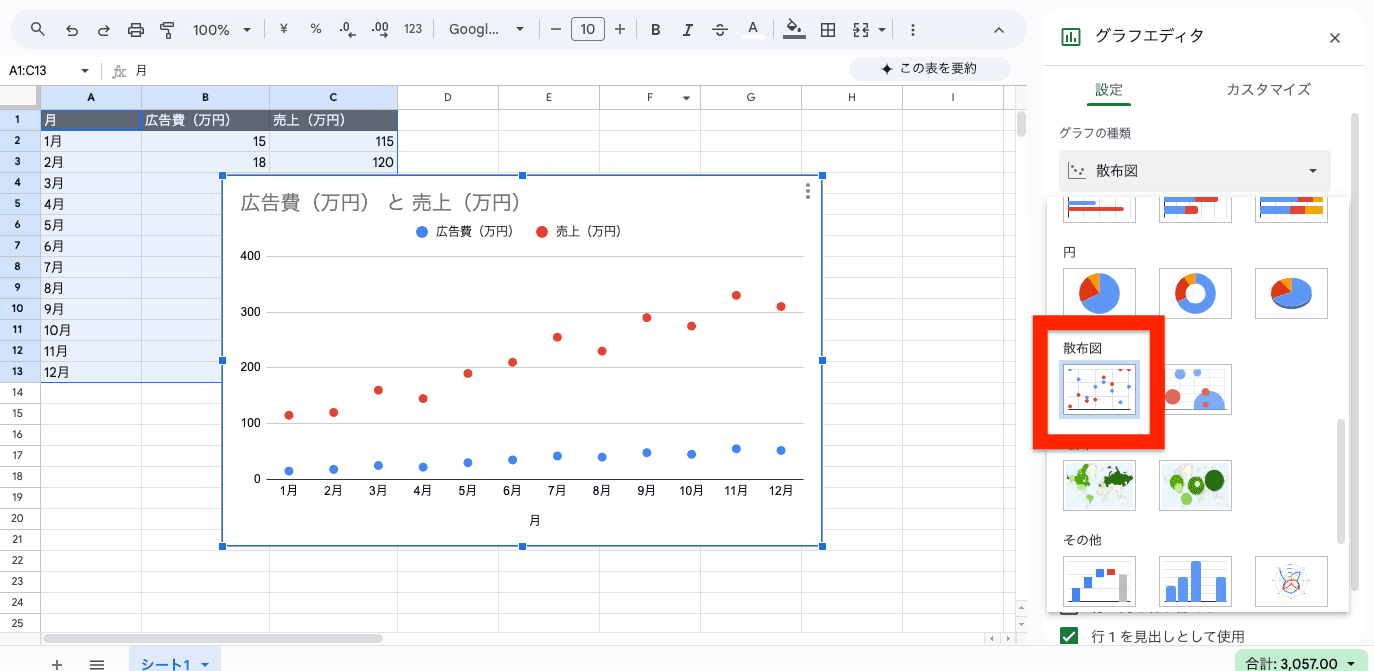Image resolution: width=1374 pixels, height=671 pixels.
Task: Toggle bold formatting
Action: (x=656, y=30)
